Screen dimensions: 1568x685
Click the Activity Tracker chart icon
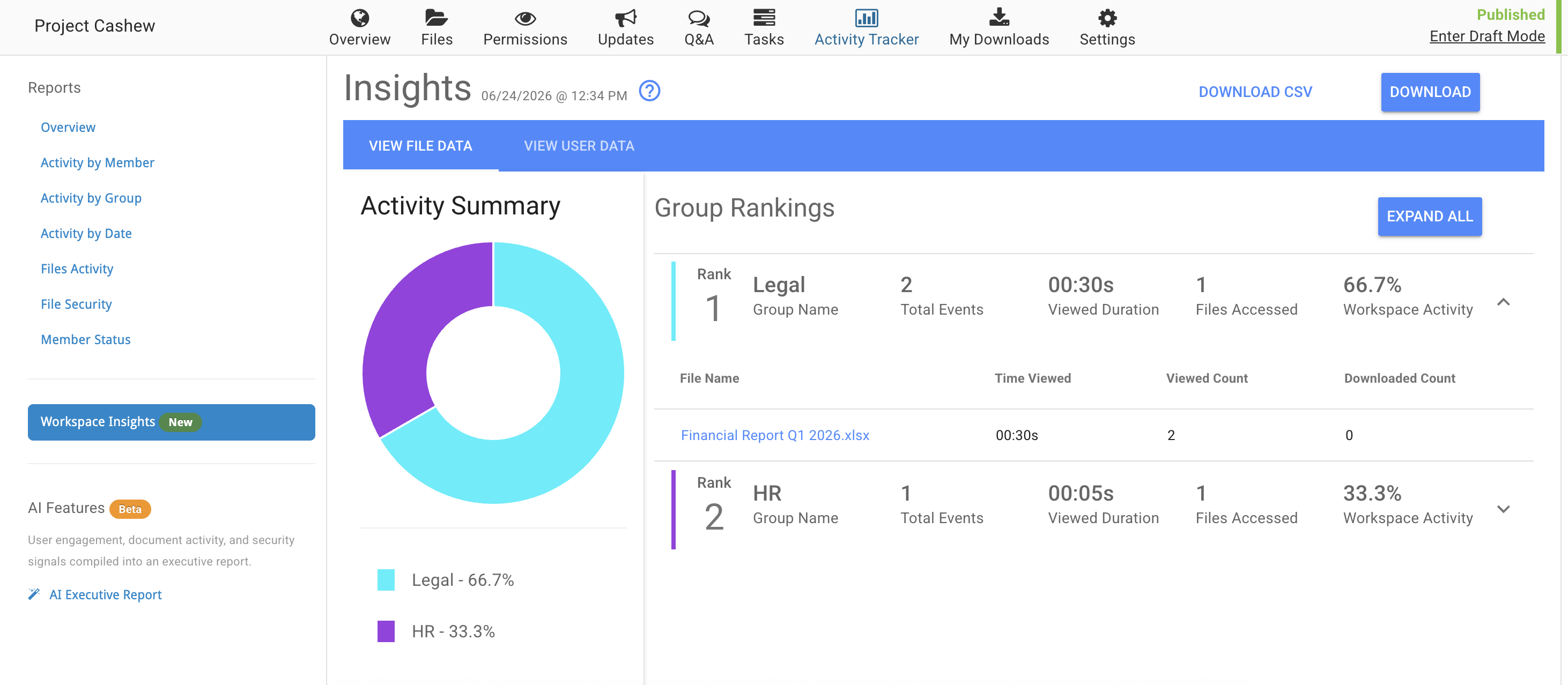click(866, 18)
